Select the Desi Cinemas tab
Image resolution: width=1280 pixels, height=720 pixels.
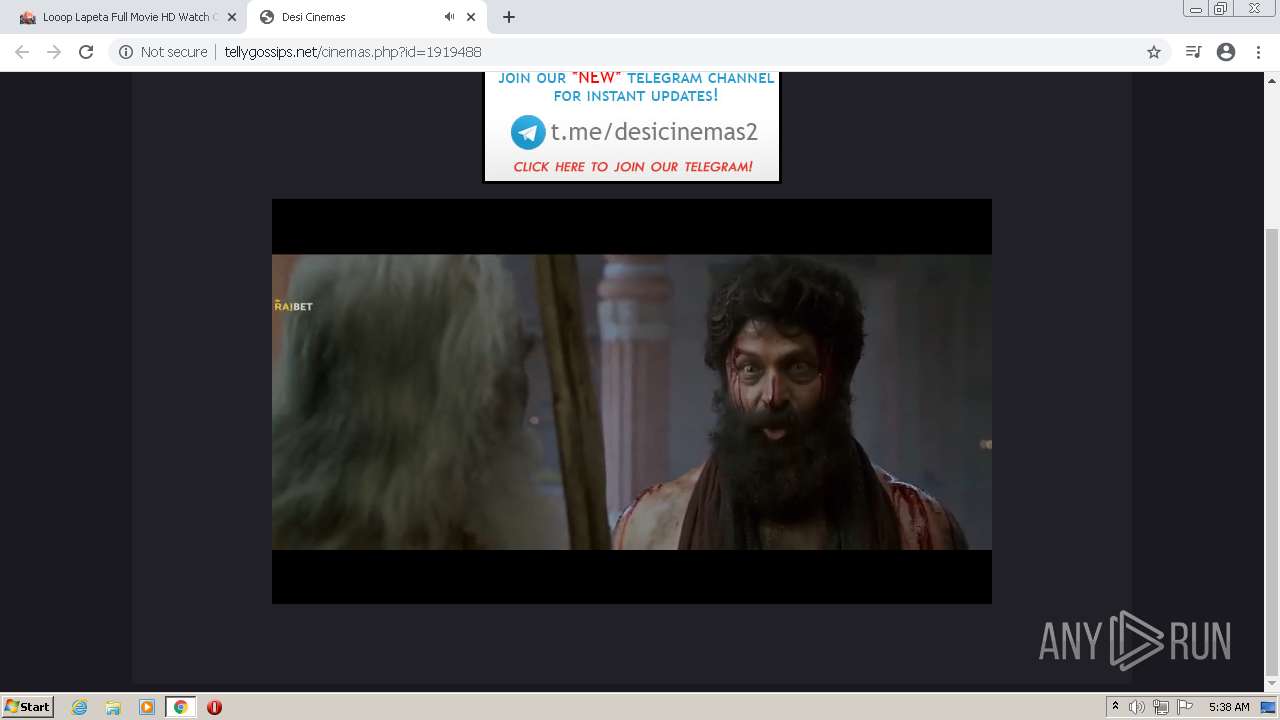(365, 17)
